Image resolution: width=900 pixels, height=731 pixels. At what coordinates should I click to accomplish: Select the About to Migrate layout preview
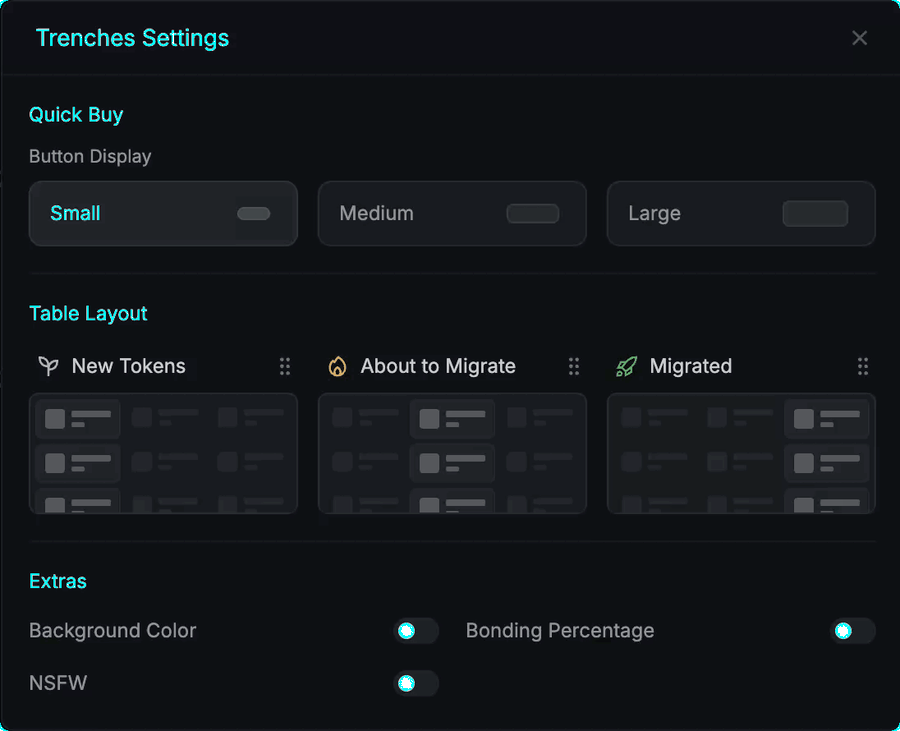[x=452, y=453]
